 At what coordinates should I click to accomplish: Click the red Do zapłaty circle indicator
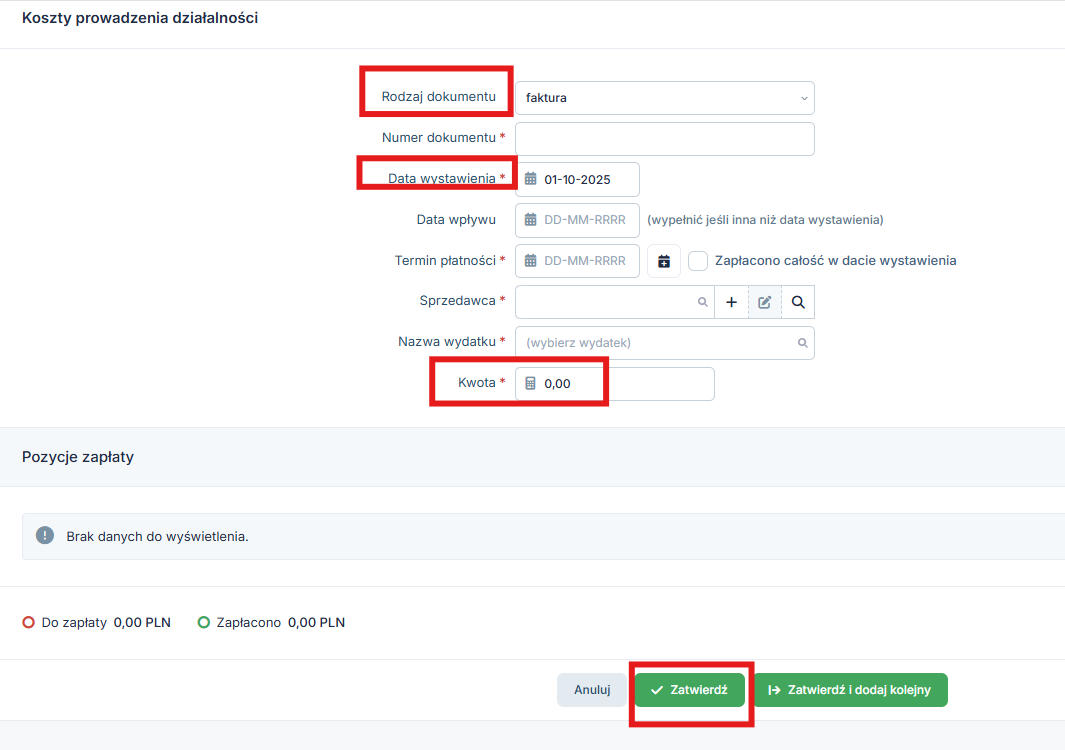[28, 622]
